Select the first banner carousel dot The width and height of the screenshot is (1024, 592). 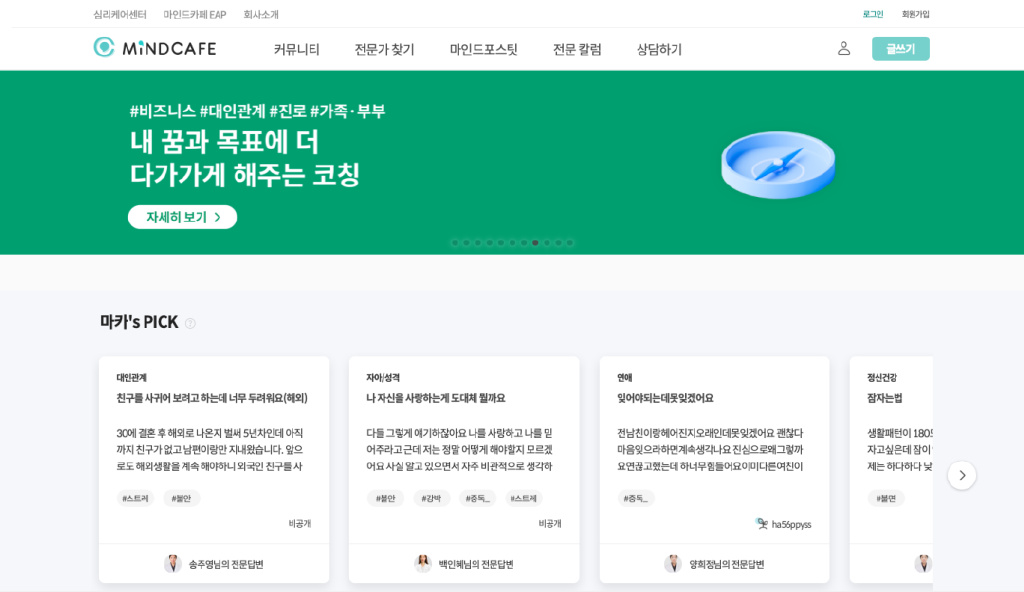tap(455, 242)
